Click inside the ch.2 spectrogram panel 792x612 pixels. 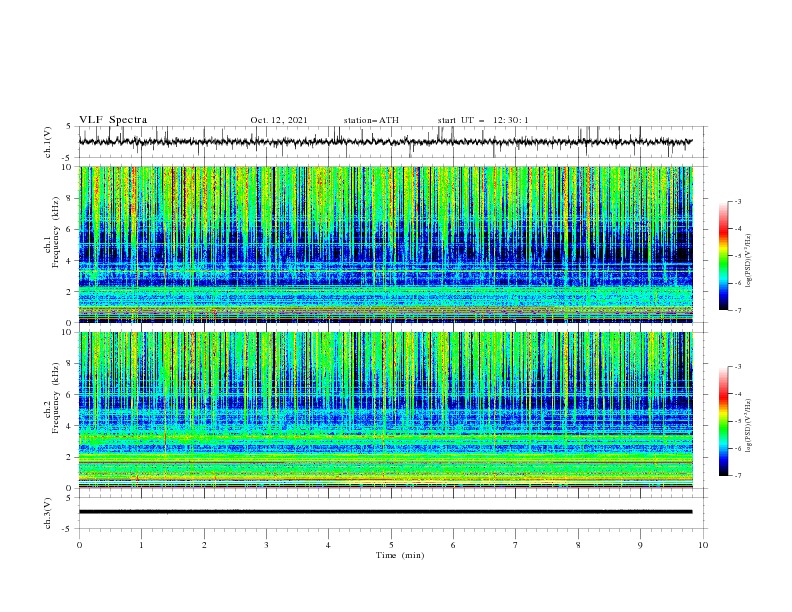tap(385, 410)
